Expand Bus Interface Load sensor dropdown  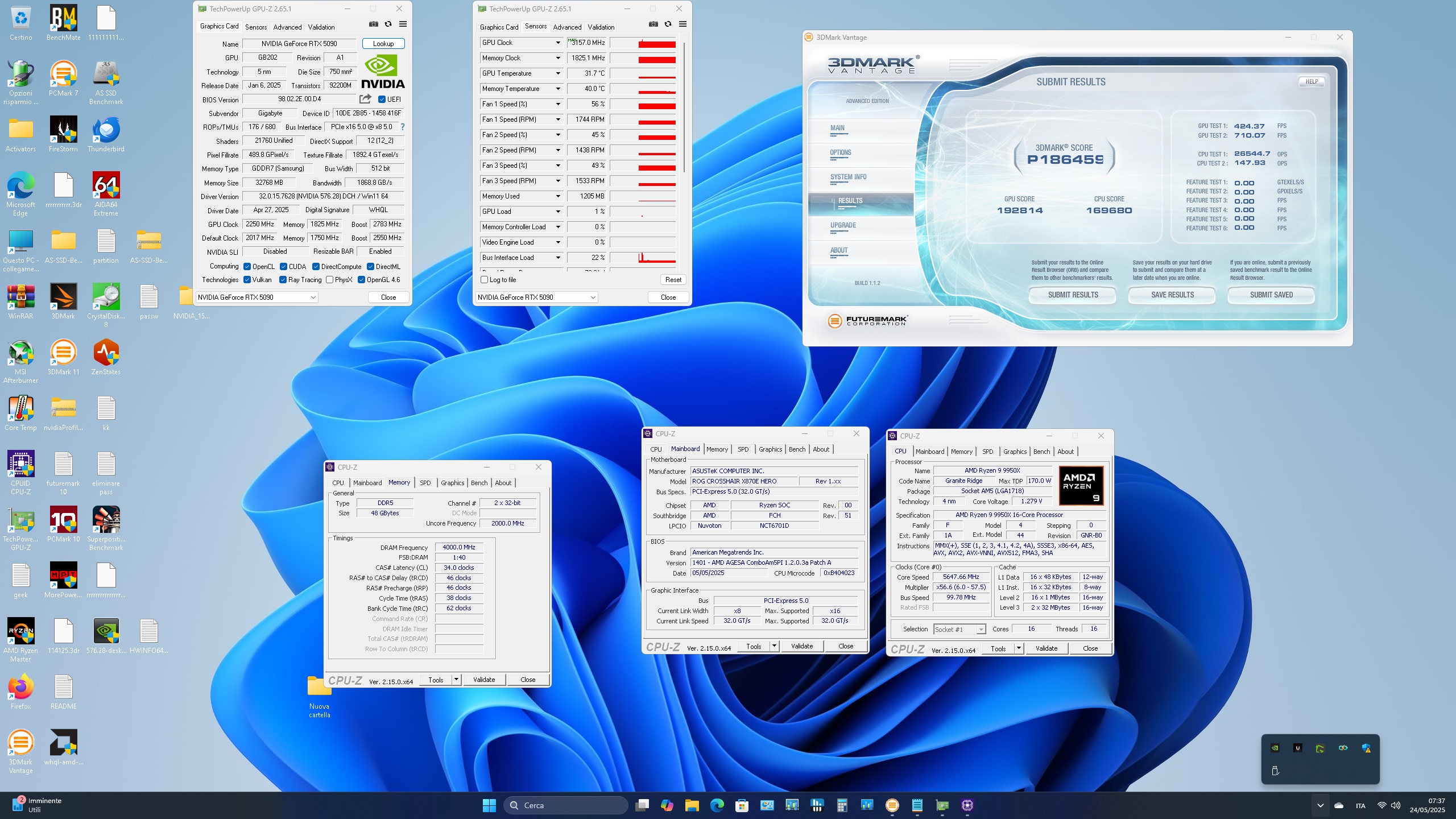[x=558, y=258]
